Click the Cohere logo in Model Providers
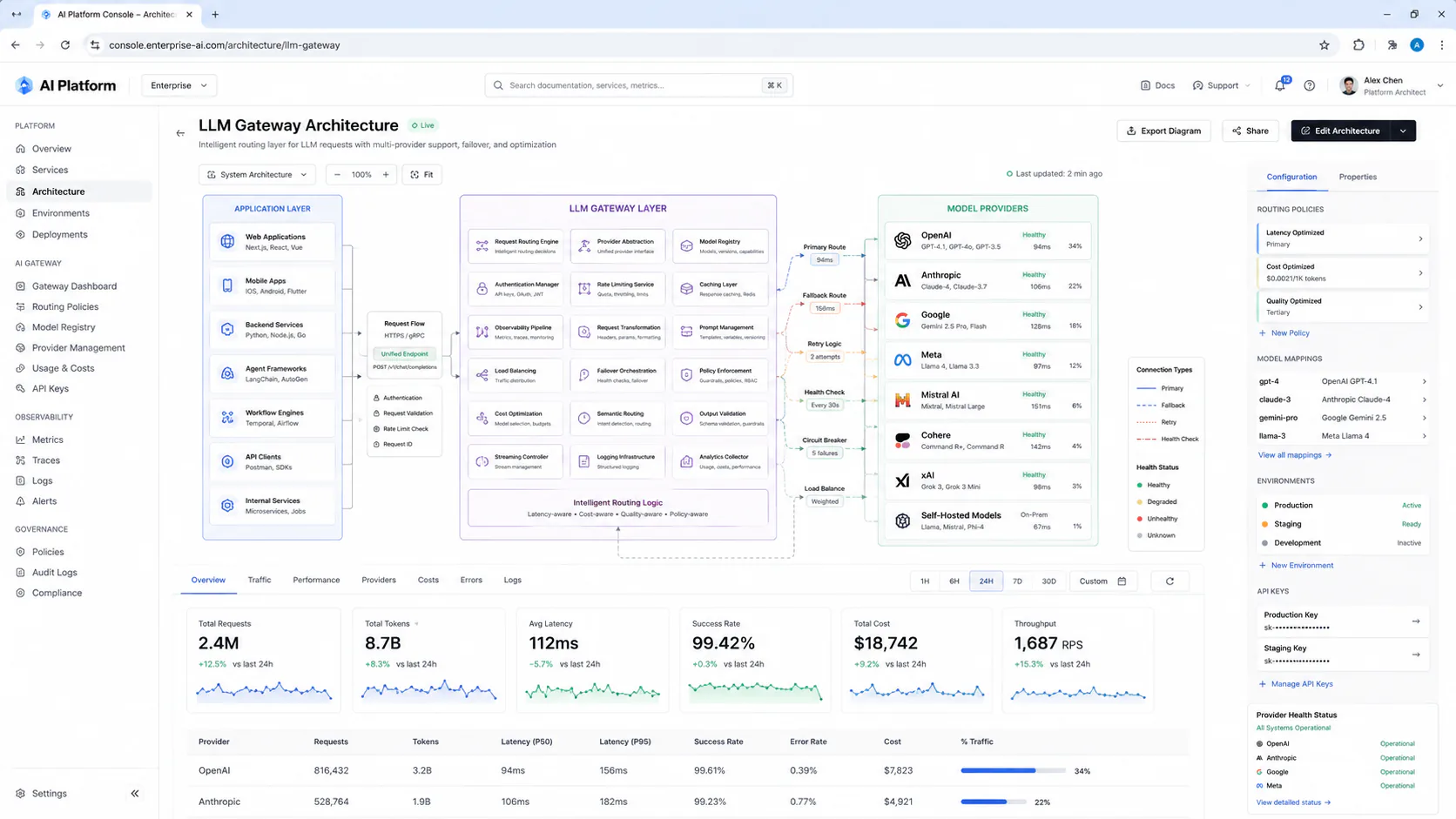This screenshot has height=819, width=1456. point(903,440)
